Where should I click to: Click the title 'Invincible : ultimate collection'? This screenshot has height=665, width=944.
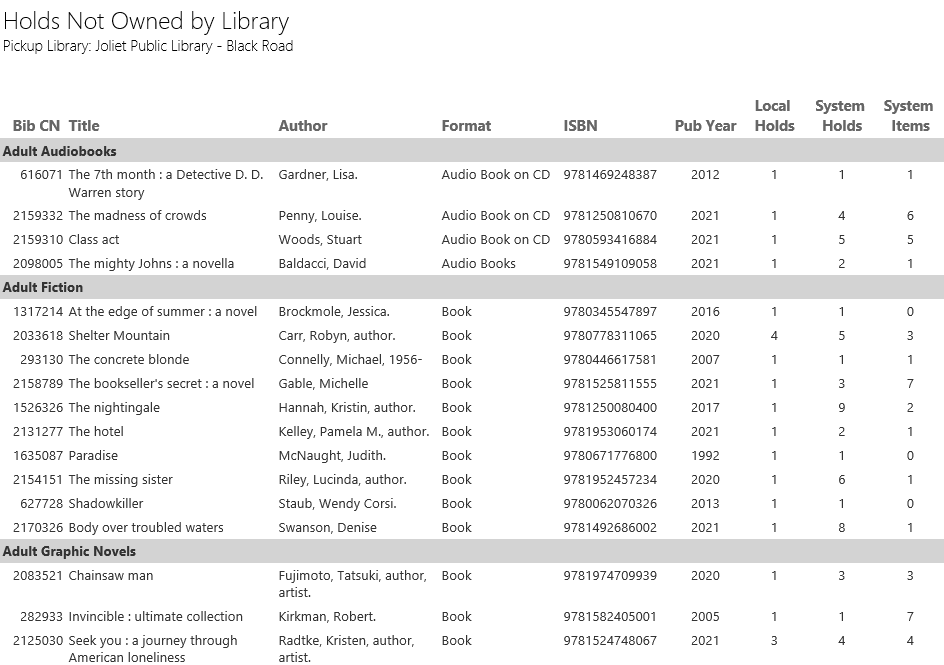(x=155, y=617)
